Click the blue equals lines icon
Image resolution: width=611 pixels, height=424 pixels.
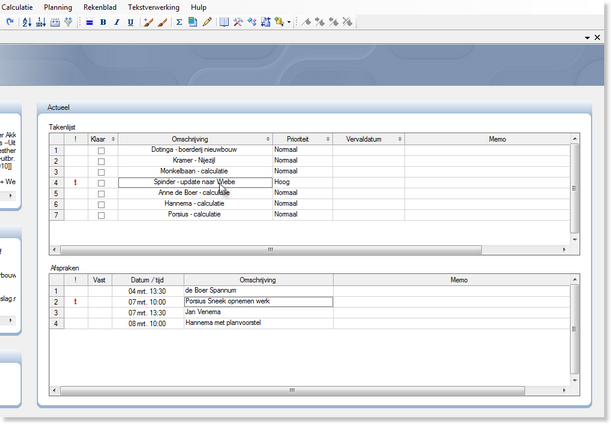pos(89,23)
